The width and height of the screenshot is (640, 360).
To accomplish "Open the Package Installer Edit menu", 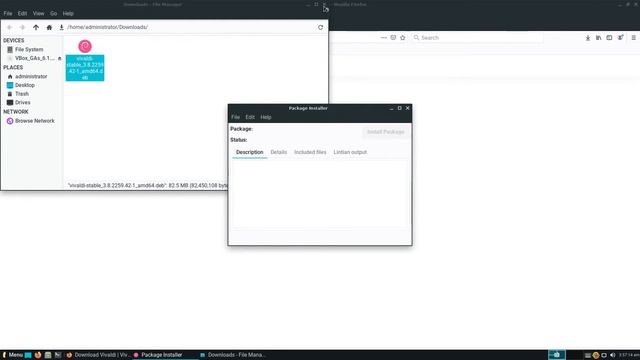I will (x=250, y=117).
